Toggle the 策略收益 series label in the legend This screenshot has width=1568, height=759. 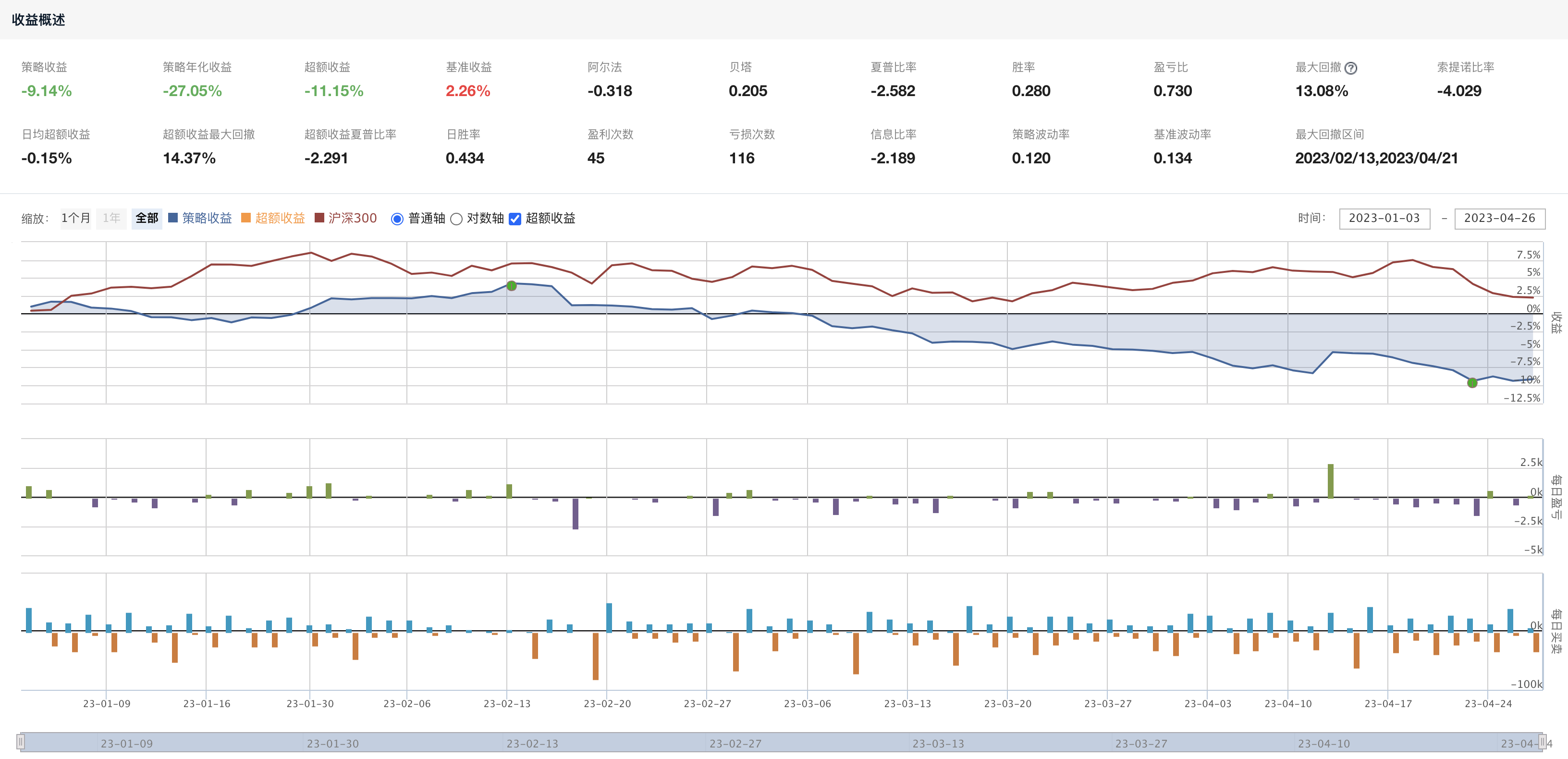pyautogui.click(x=207, y=218)
